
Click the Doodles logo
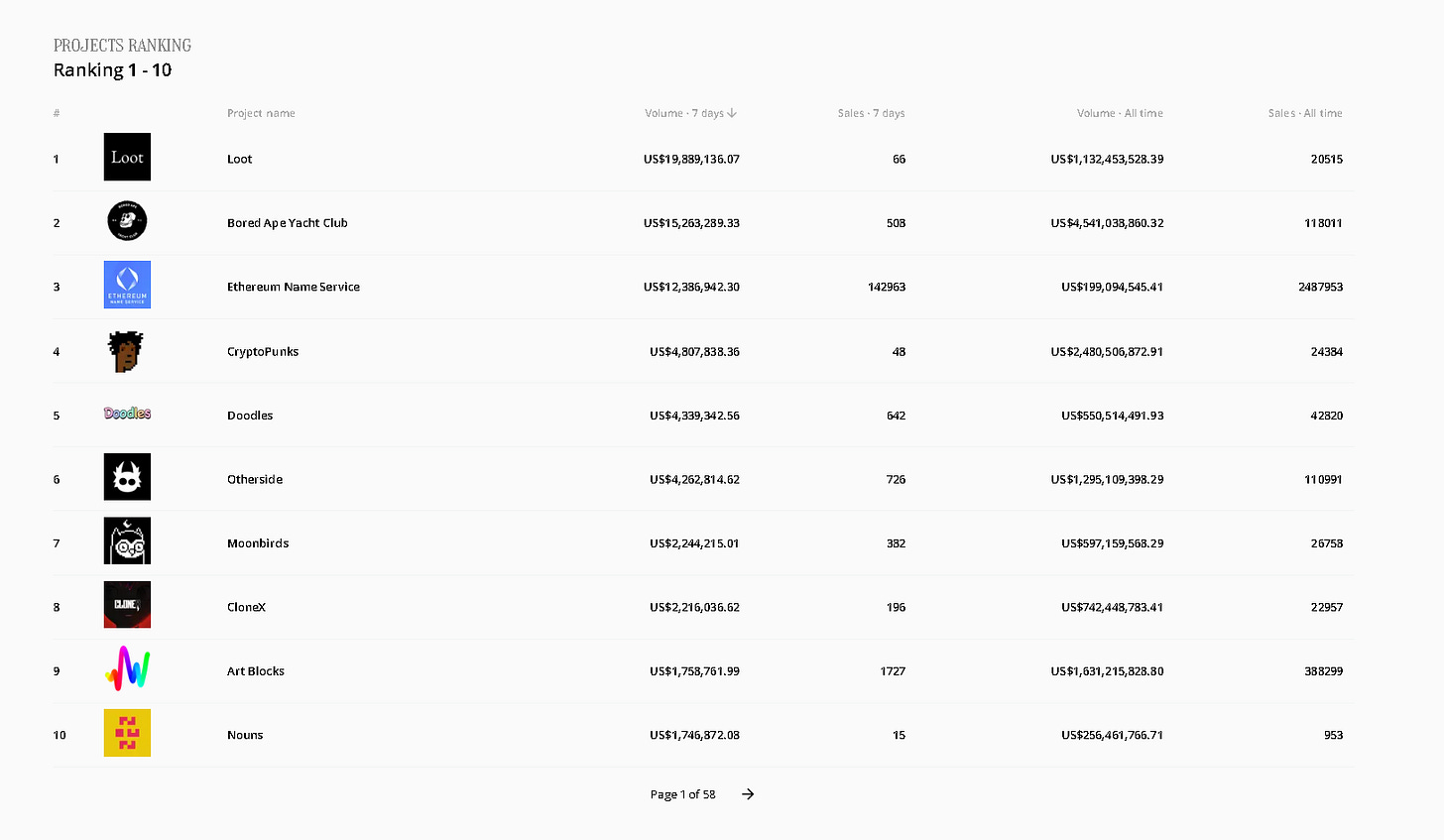pyautogui.click(x=127, y=414)
